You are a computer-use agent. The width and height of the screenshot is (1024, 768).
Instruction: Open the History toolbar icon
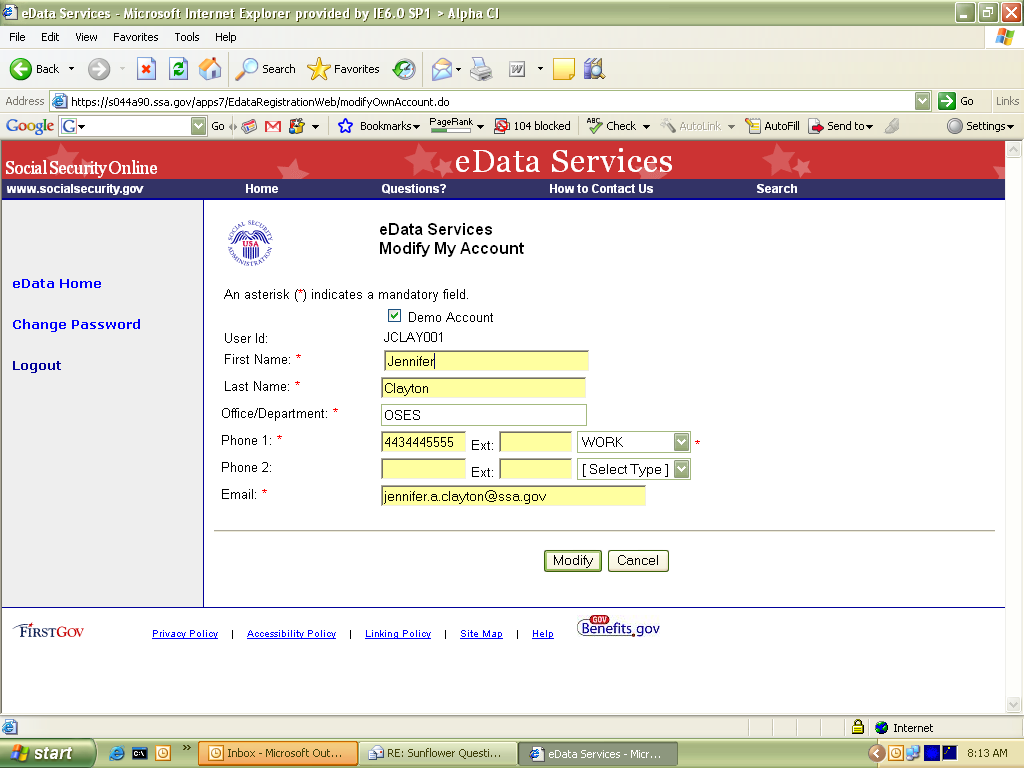click(x=404, y=69)
